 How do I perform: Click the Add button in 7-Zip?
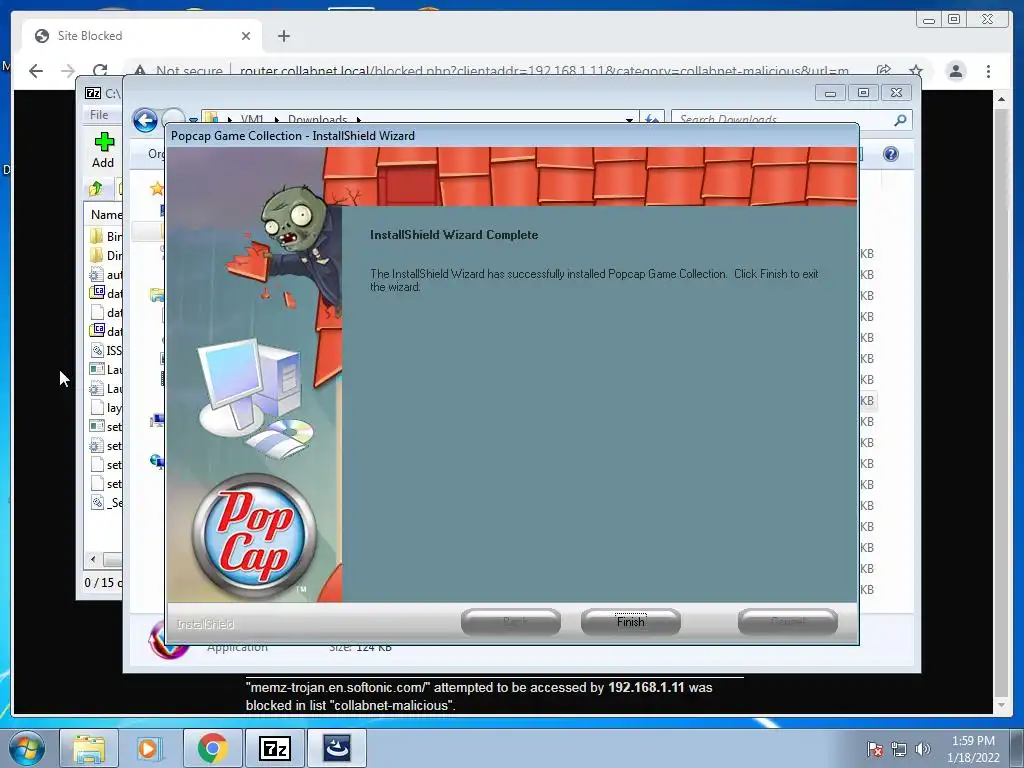click(x=103, y=150)
